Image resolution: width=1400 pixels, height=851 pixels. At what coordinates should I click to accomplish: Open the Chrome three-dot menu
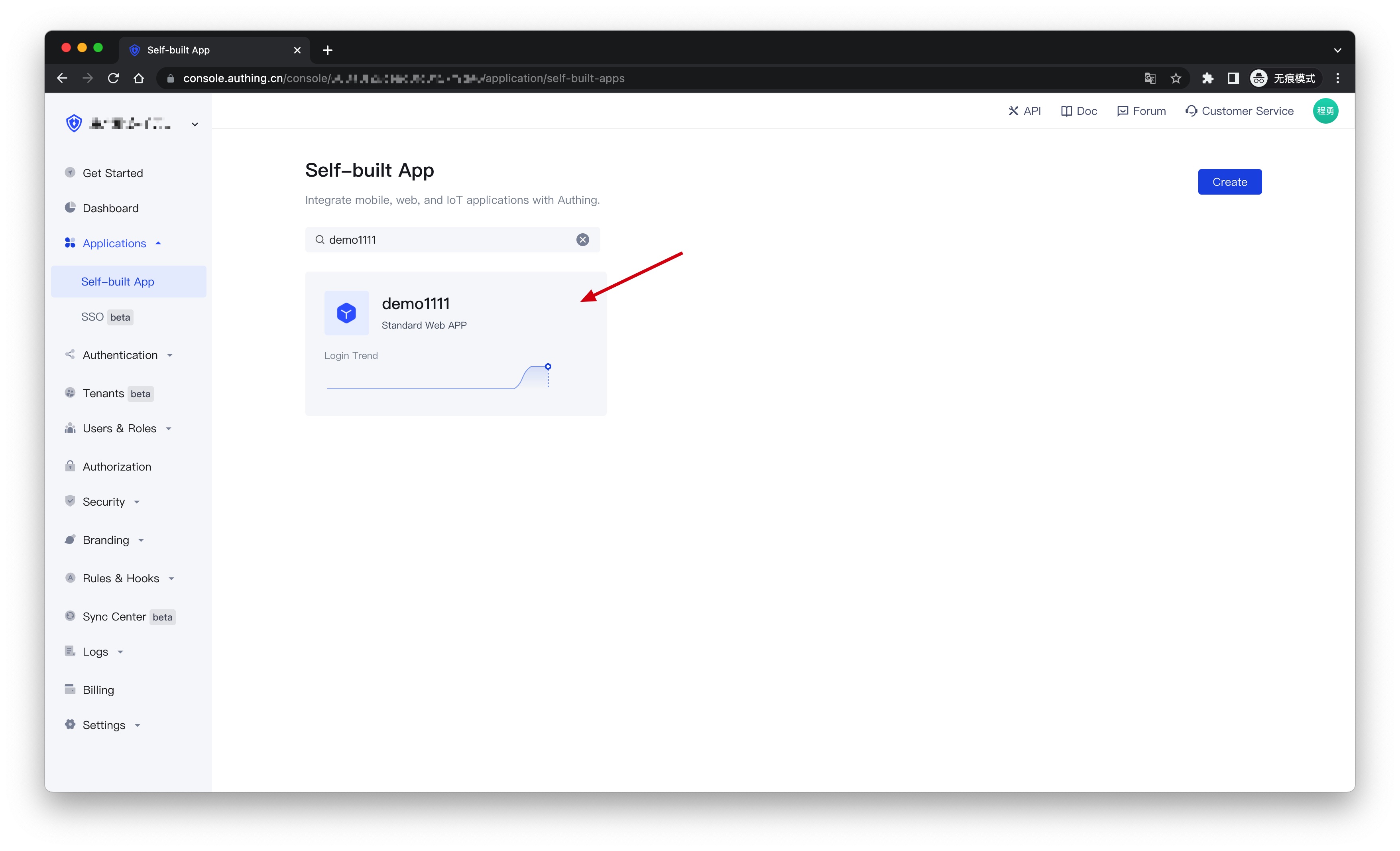[1337, 78]
